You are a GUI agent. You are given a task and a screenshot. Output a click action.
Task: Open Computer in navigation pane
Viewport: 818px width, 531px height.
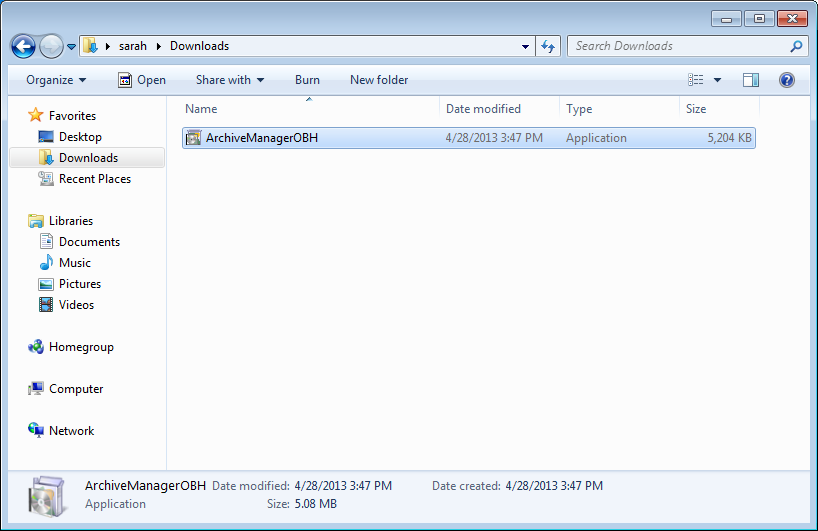[76, 389]
